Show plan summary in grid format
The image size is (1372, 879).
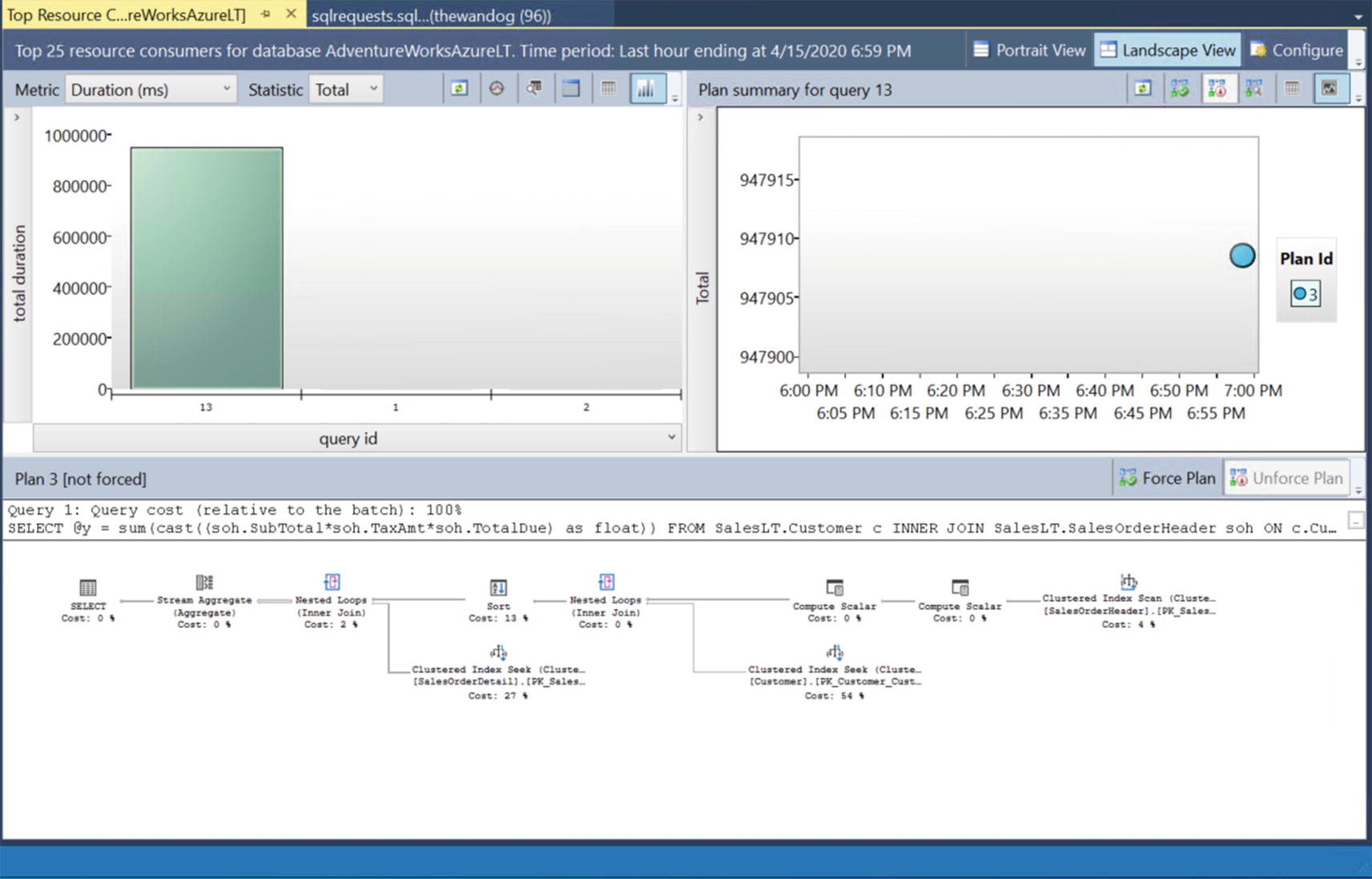[1292, 89]
